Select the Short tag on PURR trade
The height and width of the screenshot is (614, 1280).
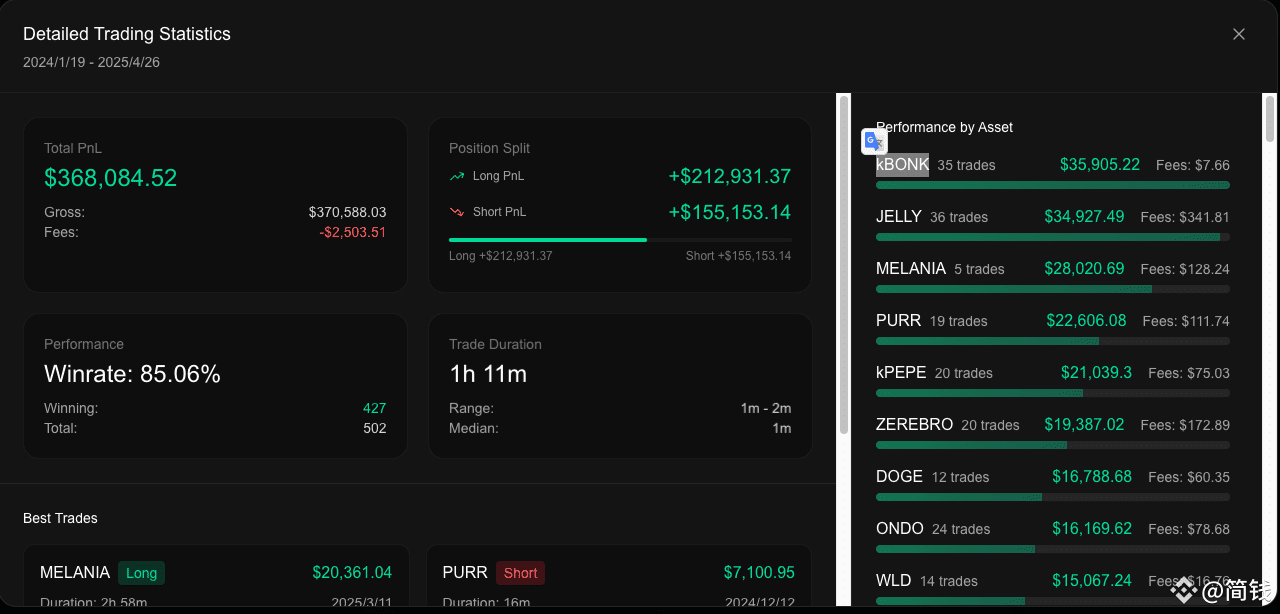pos(520,573)
